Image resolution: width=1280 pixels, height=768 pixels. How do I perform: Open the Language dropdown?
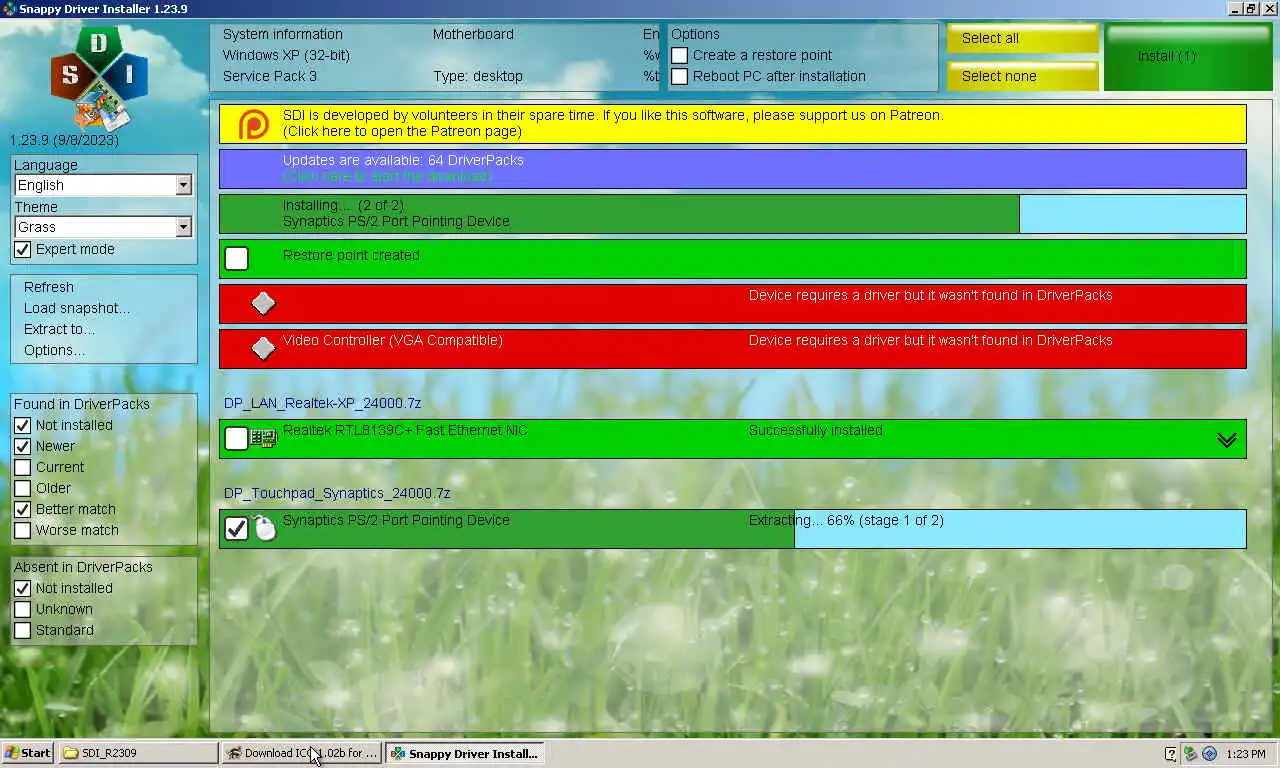click(183, 186)
